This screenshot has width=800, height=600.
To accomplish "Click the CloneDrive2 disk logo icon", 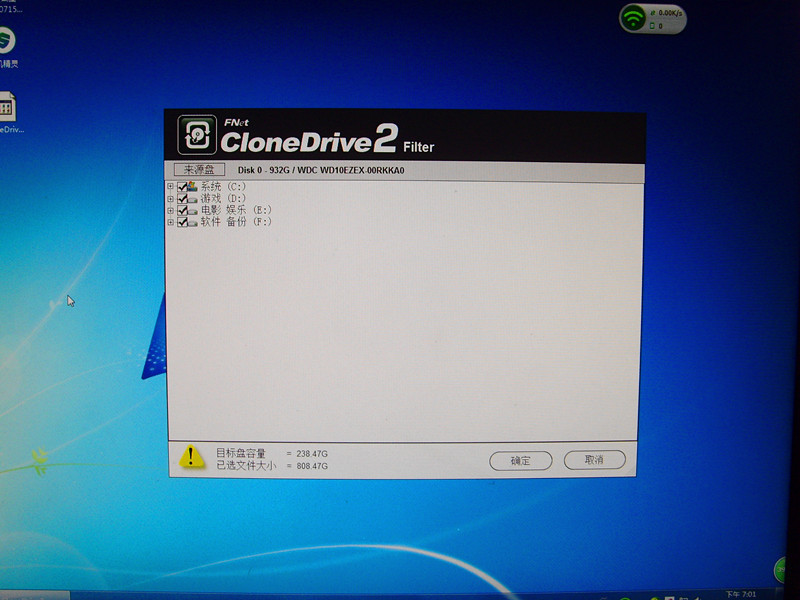I will click(197, 135).
